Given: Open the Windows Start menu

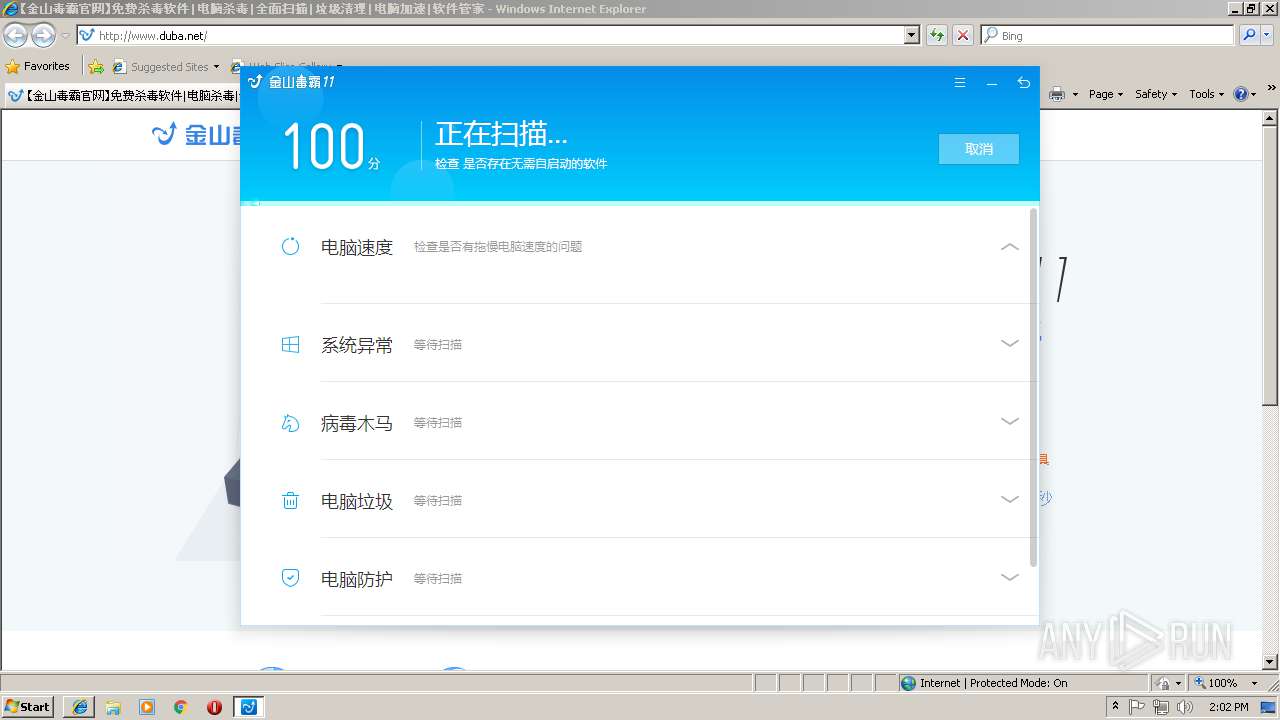Looking at the screenshot, I should tap(28, 706).
